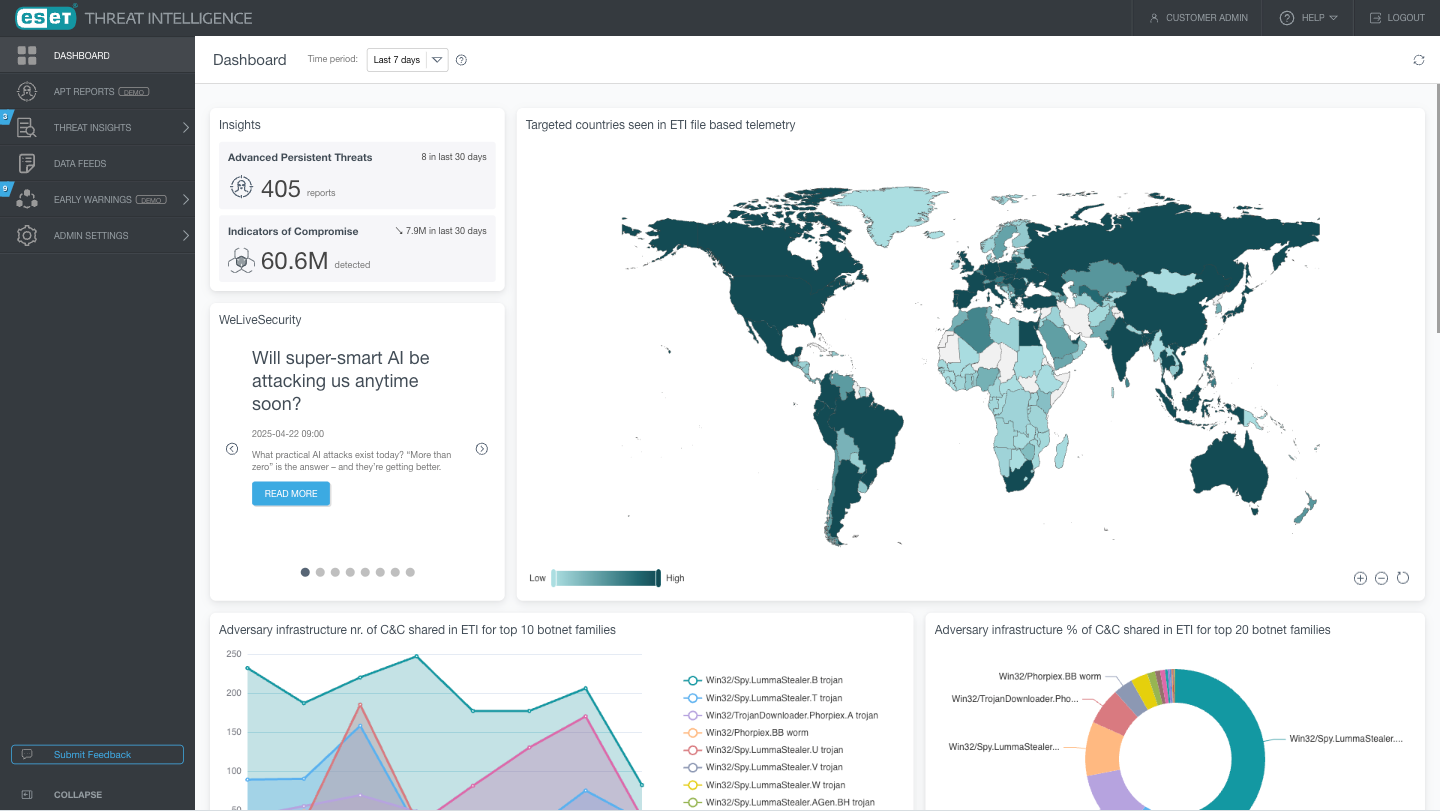Open the Last 7 days time period dropdown

407,60
